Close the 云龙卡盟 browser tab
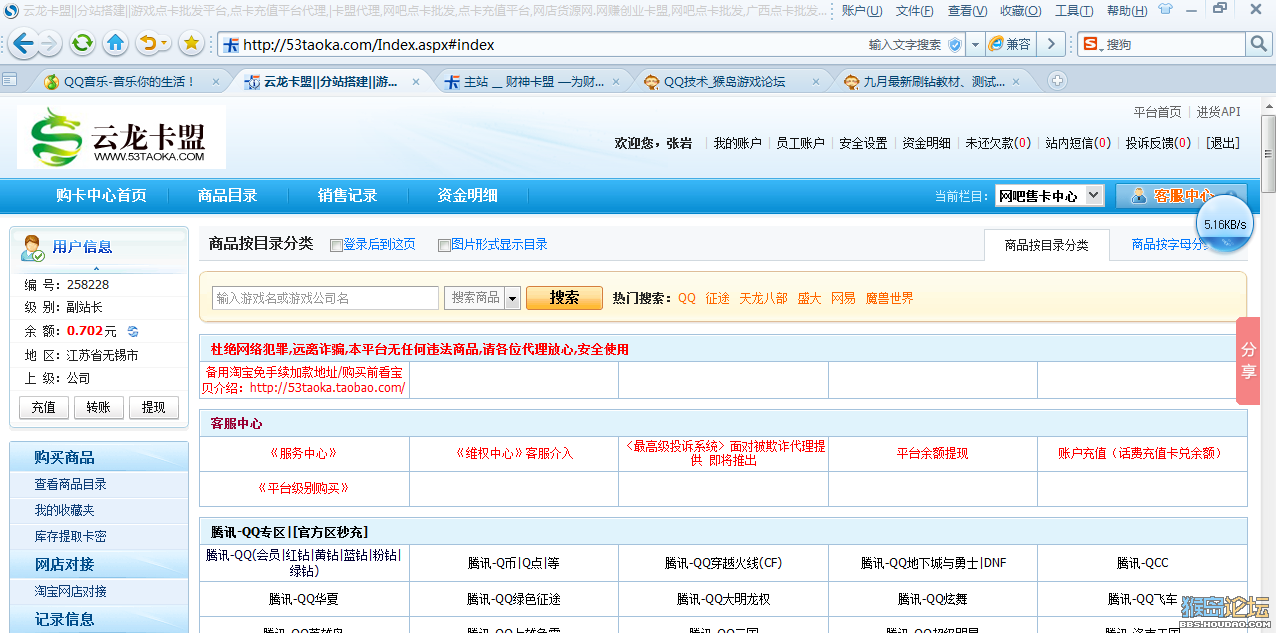Screen dimensions: 1276x633 tap(417, 82)
